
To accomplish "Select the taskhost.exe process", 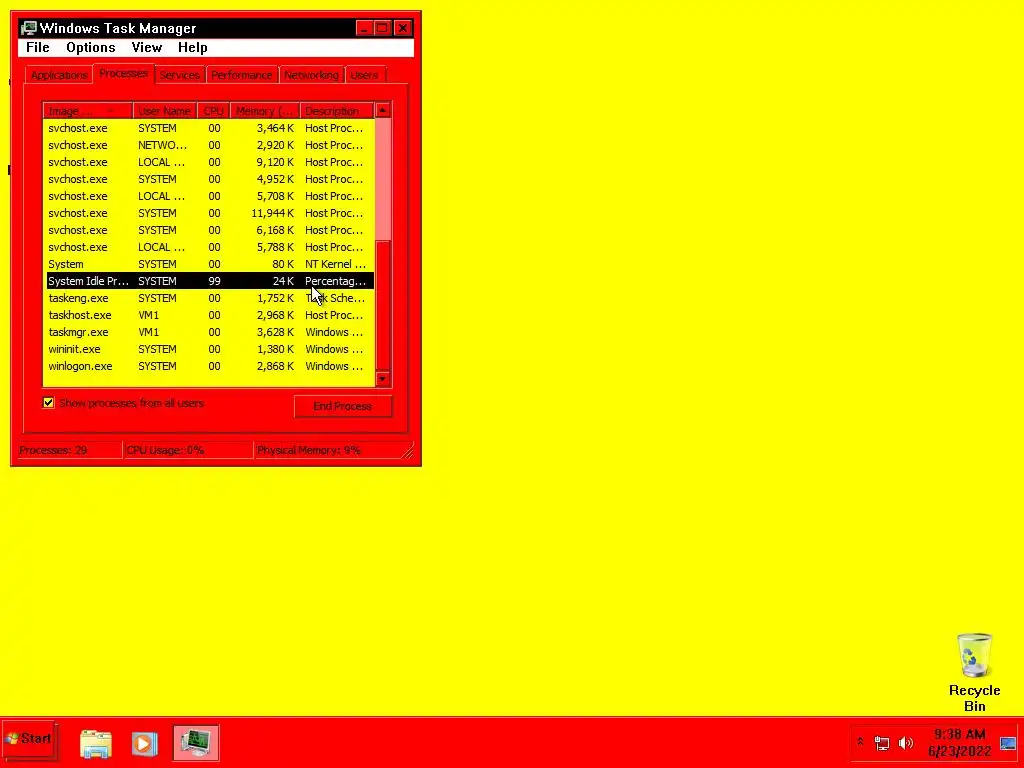I will (x=208, y=315).
